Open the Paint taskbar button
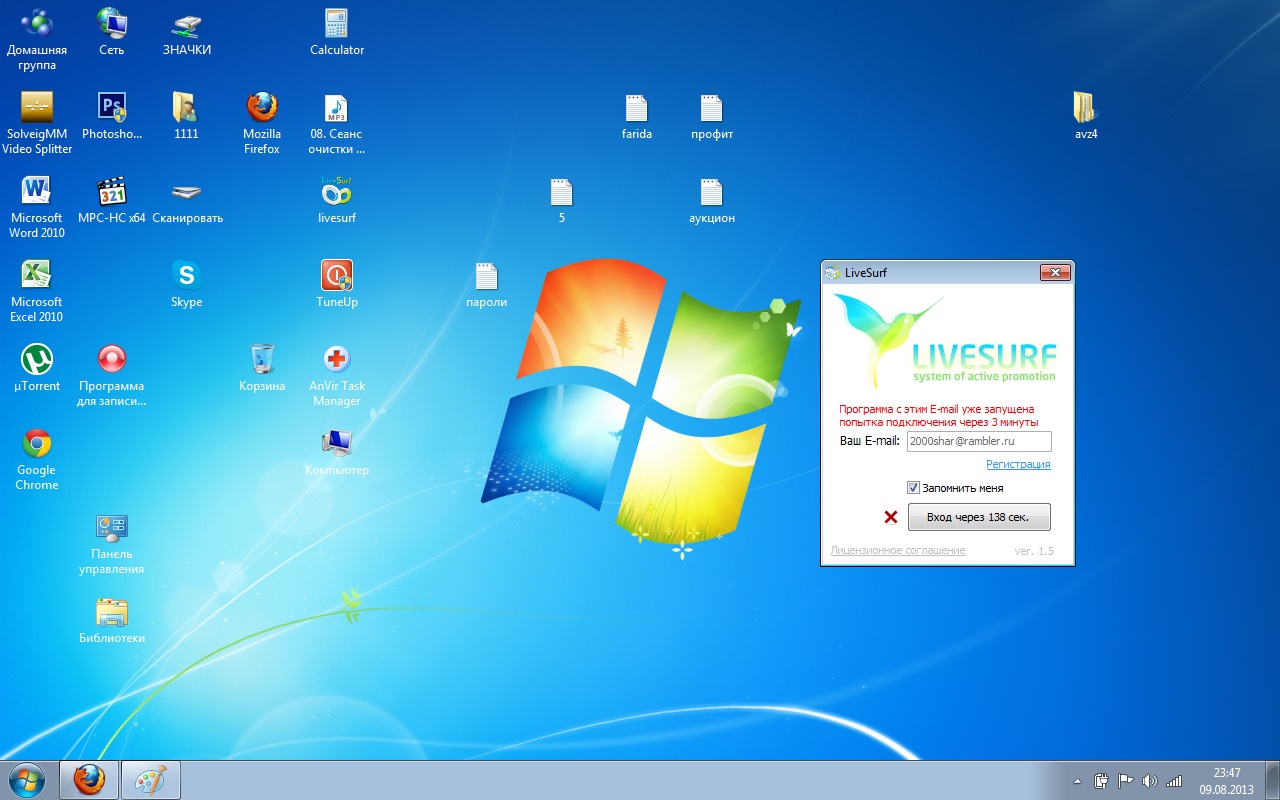The width and height of the screenshot is (1280, 800). (x=151, y=780)
